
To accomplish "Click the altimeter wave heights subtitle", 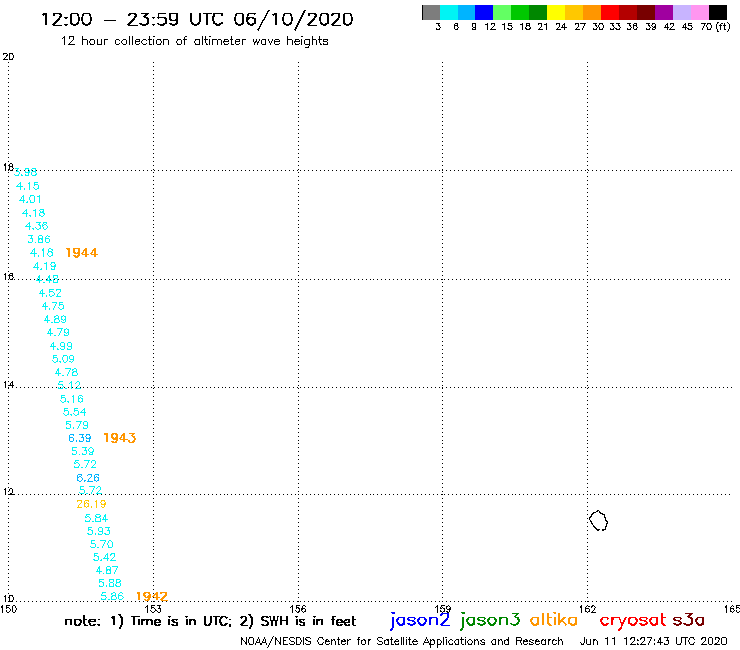I will pos(194,41).
